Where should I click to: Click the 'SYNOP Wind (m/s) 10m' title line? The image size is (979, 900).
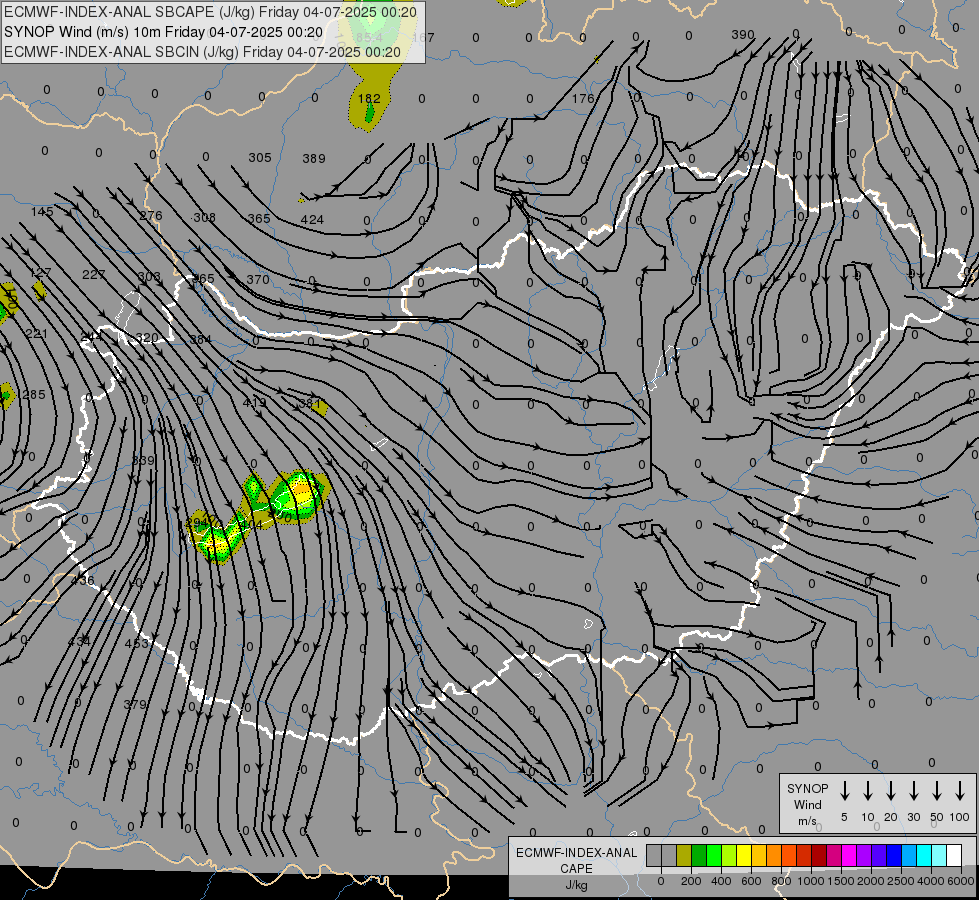click(164, 32)
